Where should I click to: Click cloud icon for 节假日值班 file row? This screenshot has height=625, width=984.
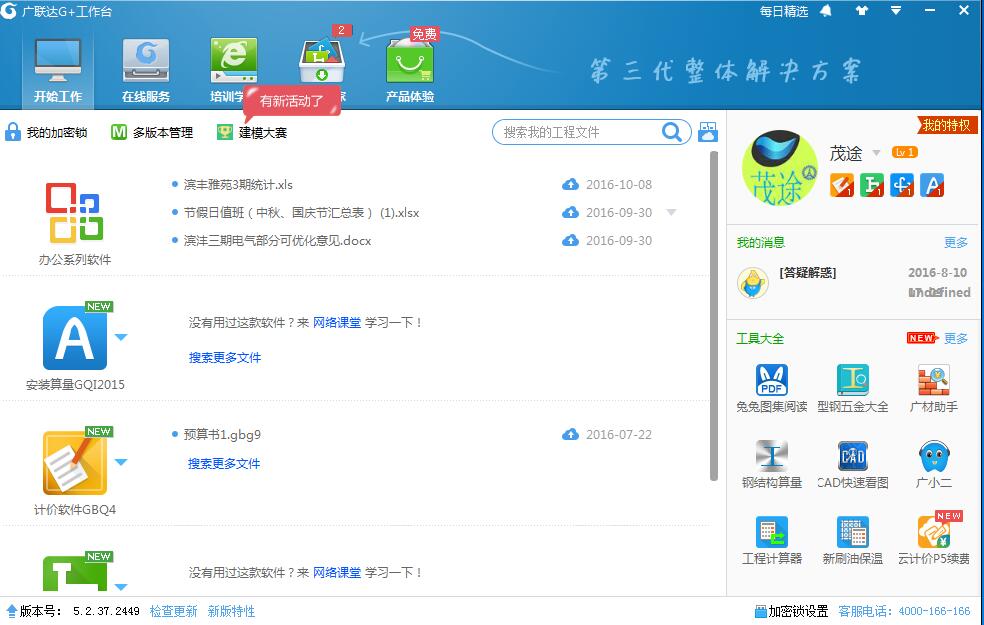570,213
